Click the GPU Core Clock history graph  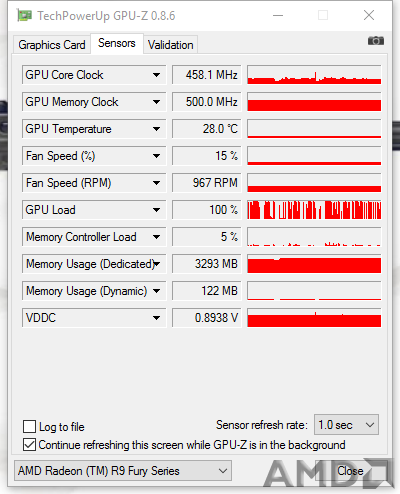coord(314,75)
